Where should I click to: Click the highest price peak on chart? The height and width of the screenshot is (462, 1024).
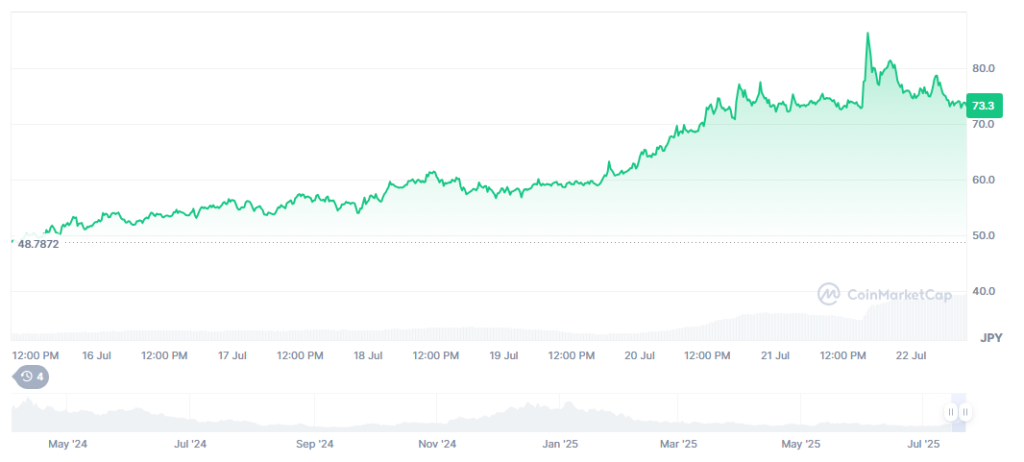coord(867,34)
